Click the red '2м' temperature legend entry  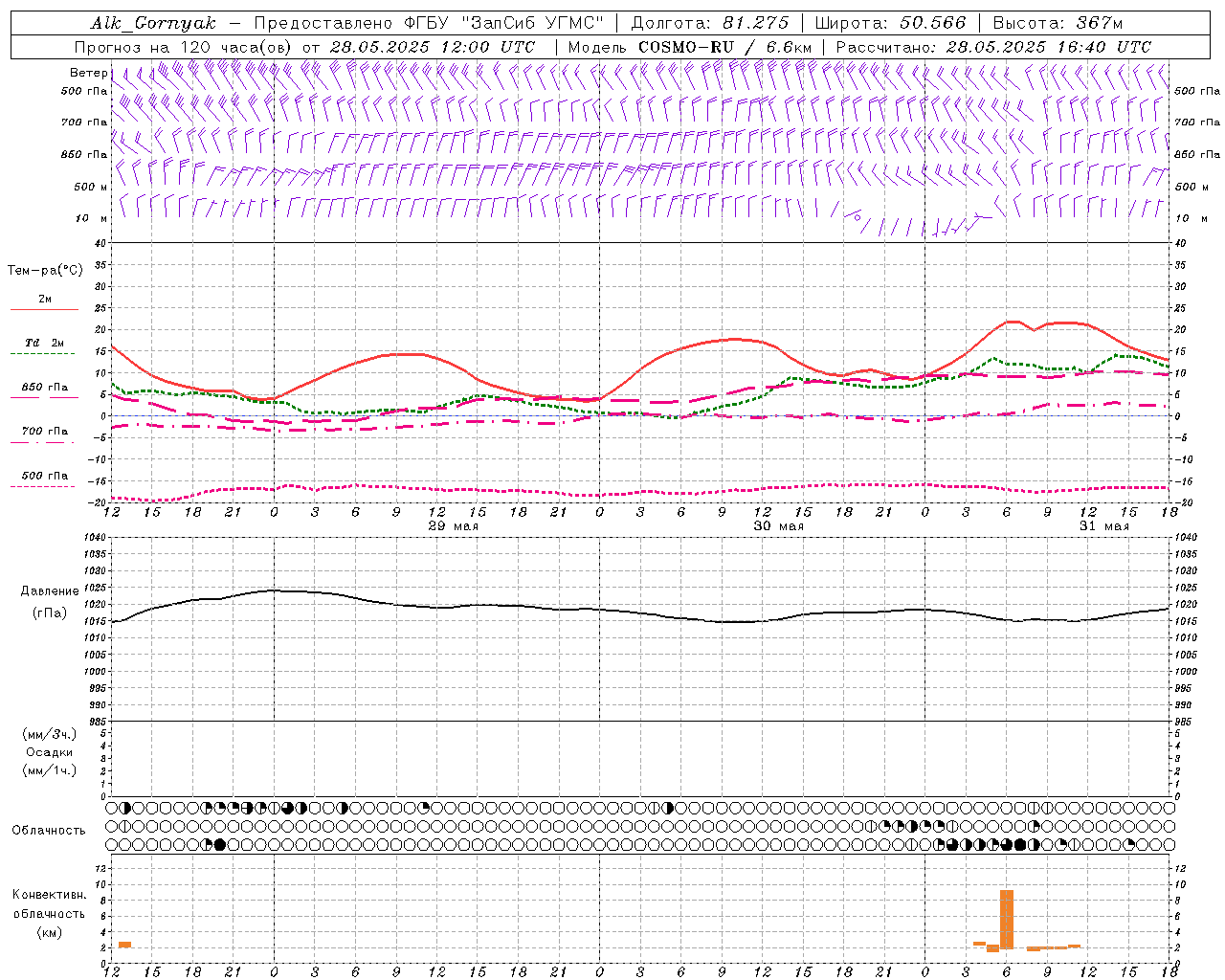[x=45, y=300]
